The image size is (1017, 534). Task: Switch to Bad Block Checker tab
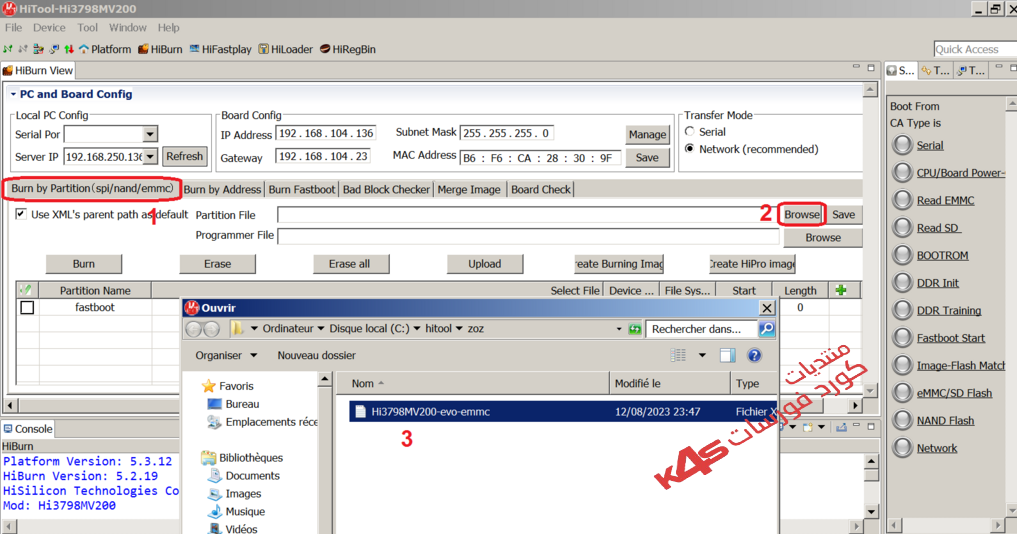point(386,189)
